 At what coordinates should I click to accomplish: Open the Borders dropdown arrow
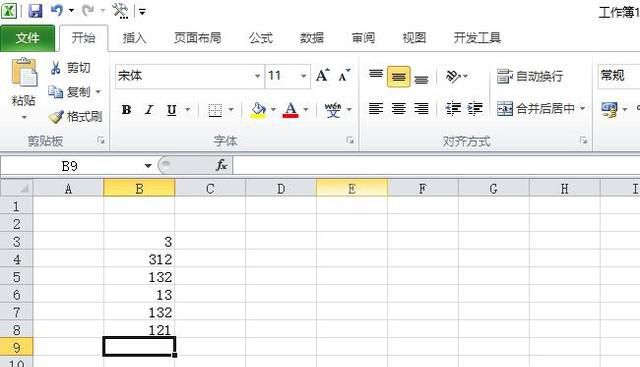click(x=231, y=109)
